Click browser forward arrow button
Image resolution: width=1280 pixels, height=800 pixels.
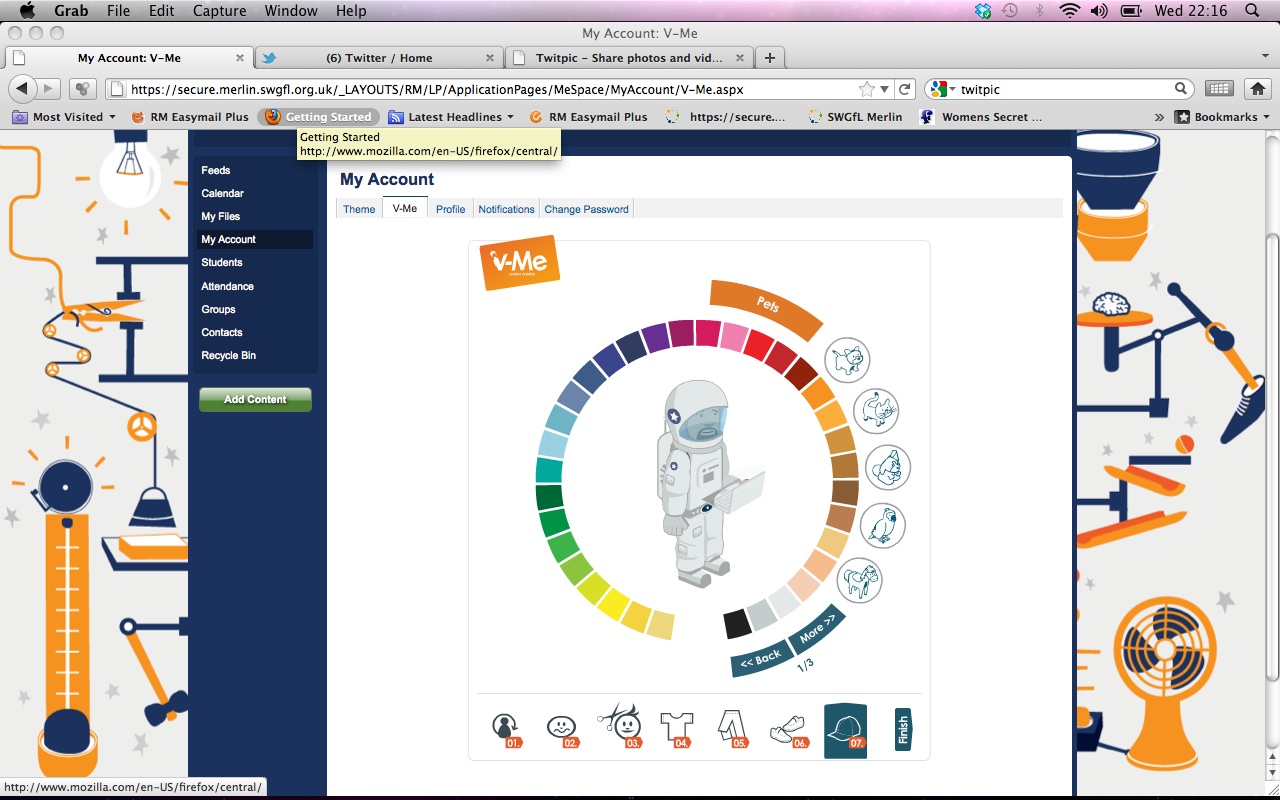pyautogui.click(x=48, y=89)
